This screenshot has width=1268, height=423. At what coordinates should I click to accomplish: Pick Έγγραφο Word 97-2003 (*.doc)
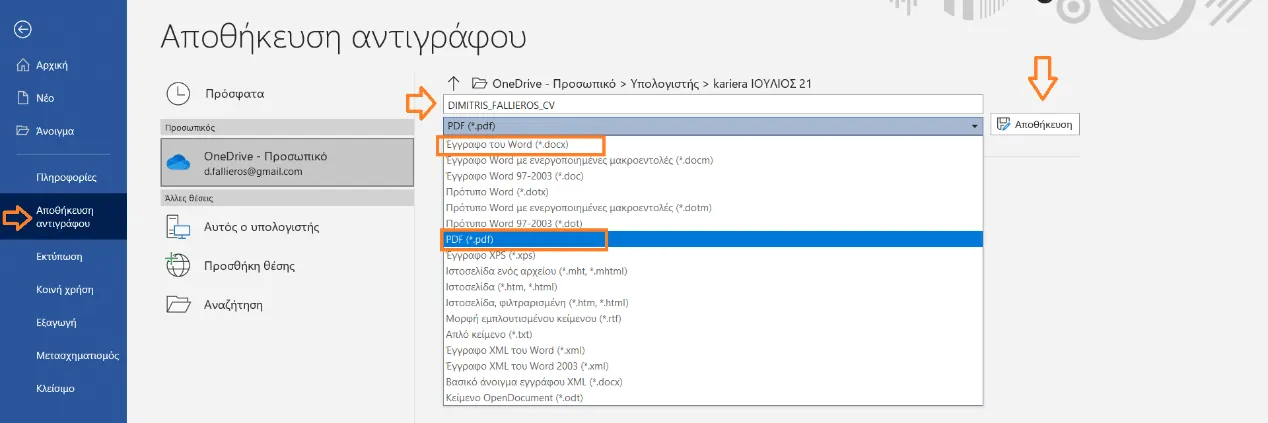(713, 176)
